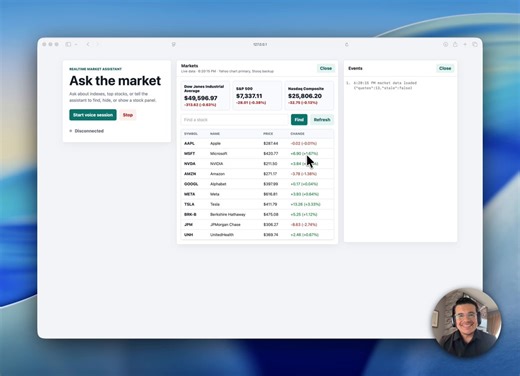Click the PRICE column header
Screen dimensions: 520x376
point(268,134)
